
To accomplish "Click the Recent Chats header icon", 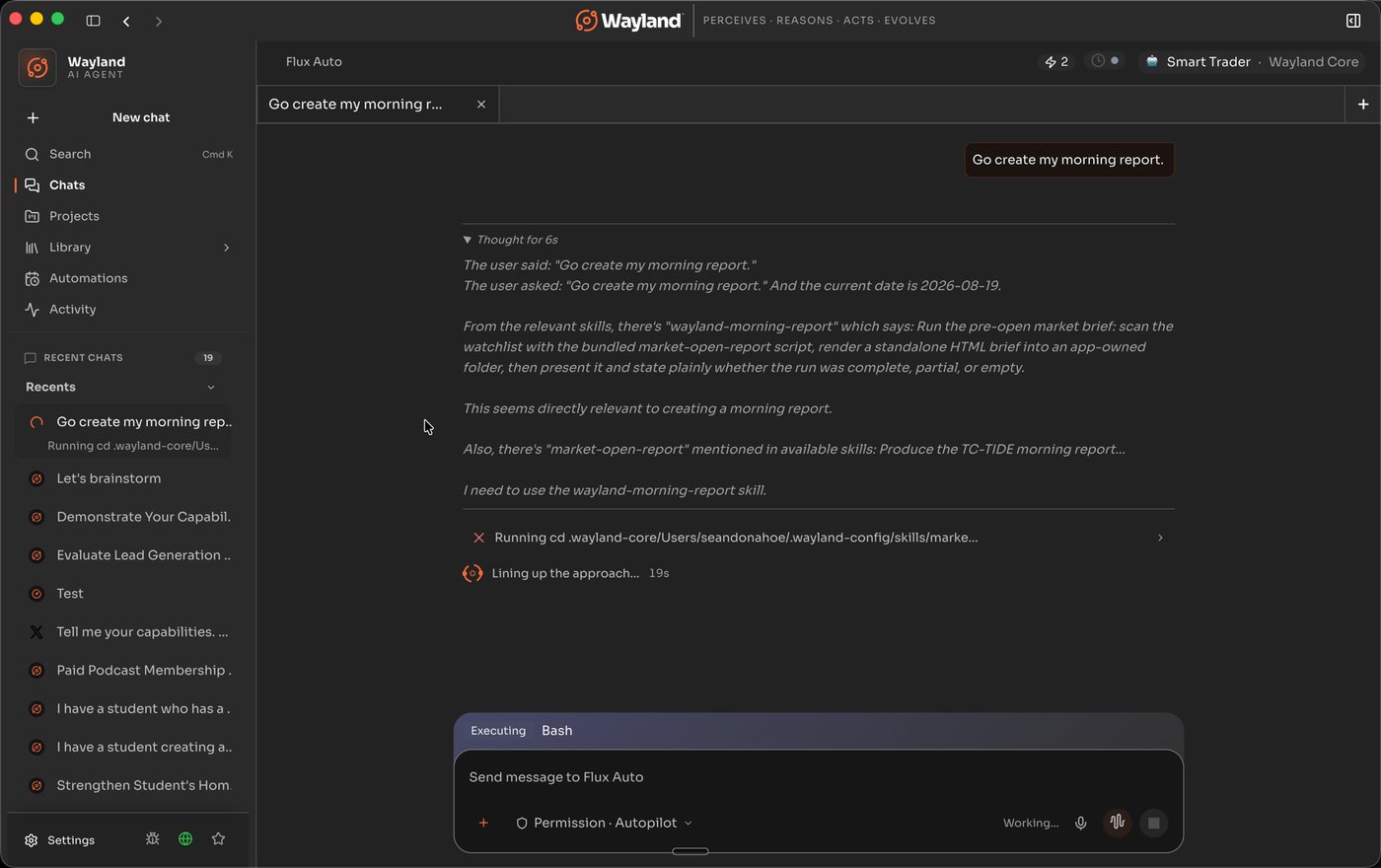I will pos(30,358).
